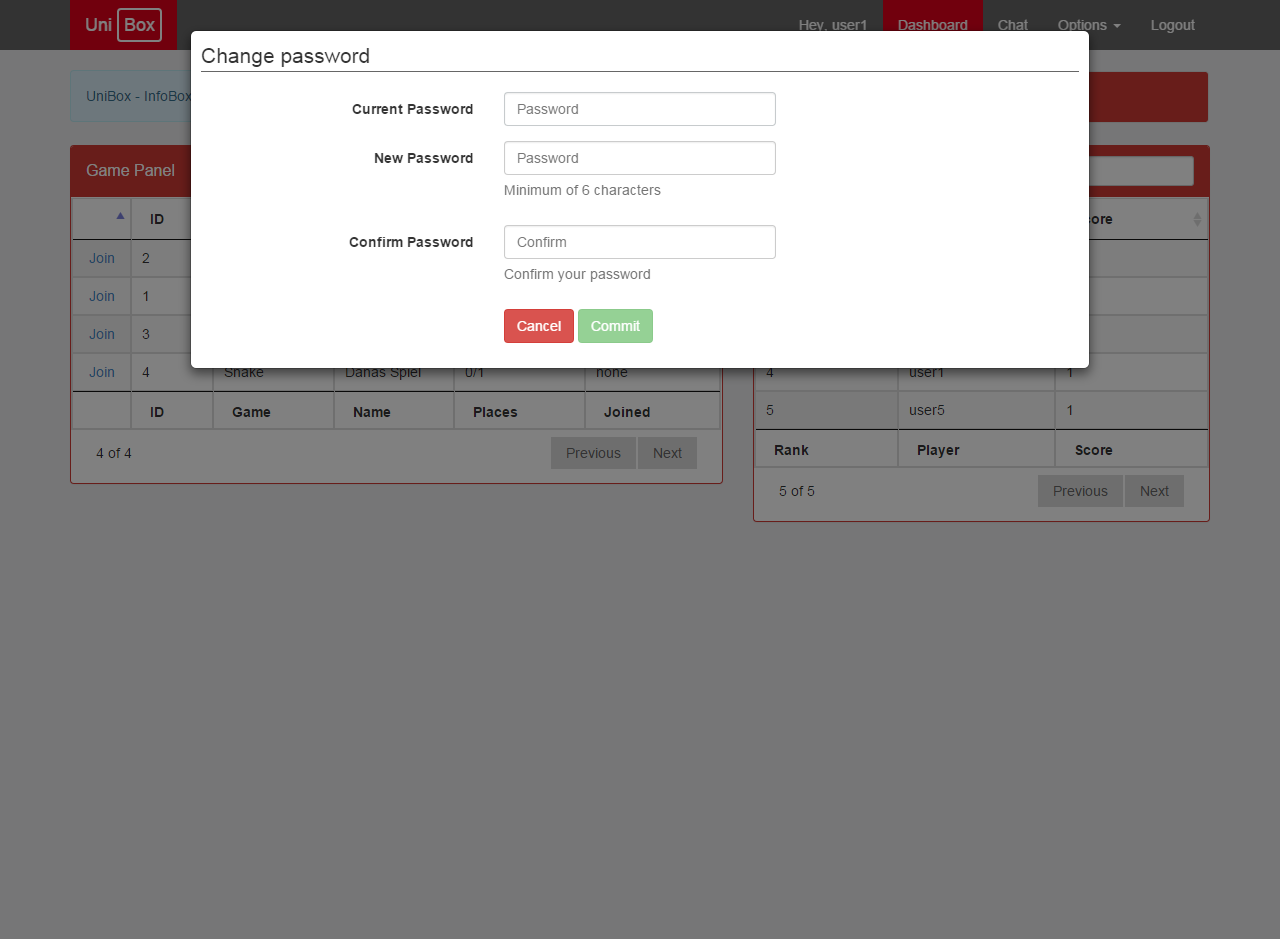Join game with ID 3
The height and width of the screenshot is (939, 1280).
(102, 334)
